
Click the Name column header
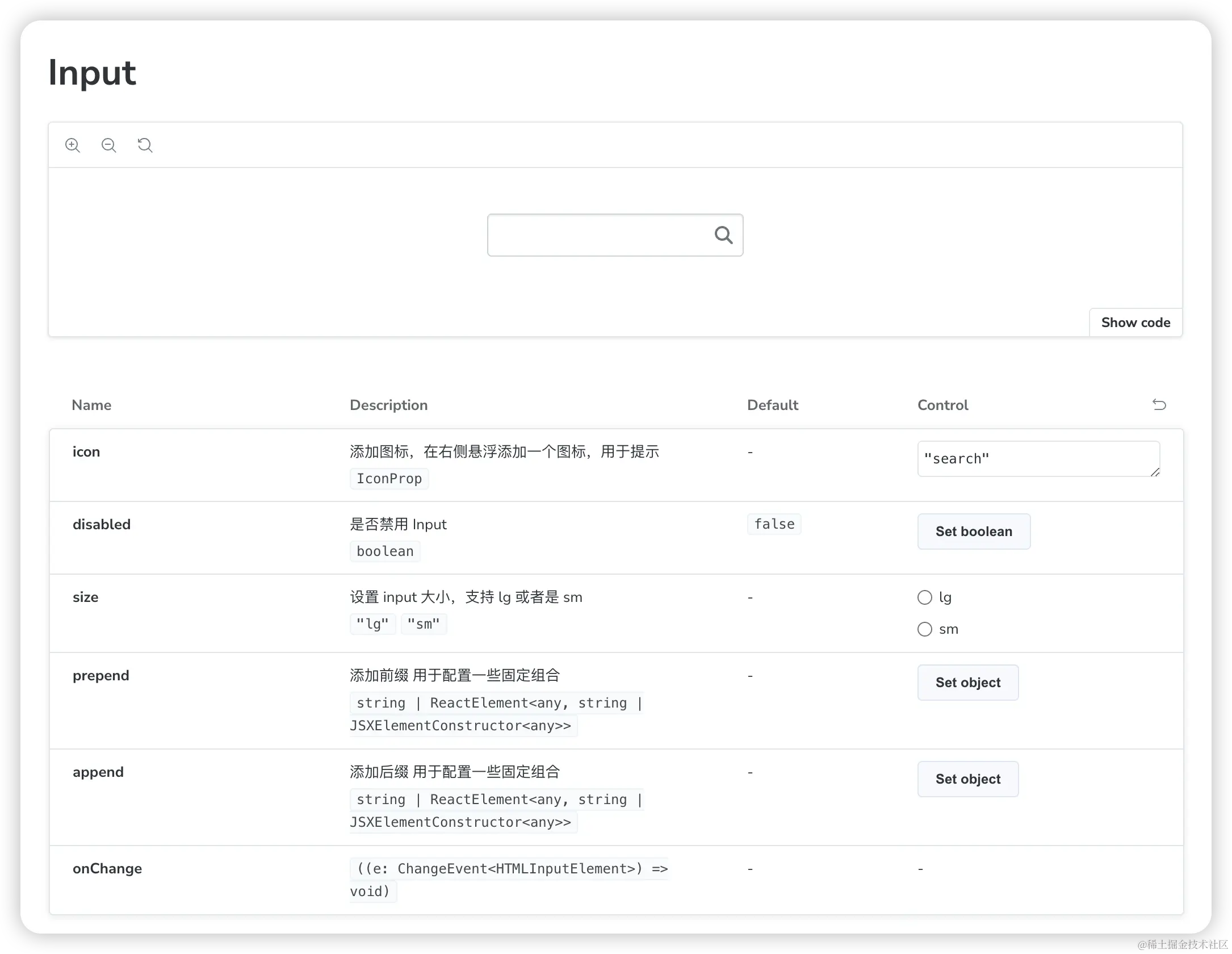[x=91, y=405]
